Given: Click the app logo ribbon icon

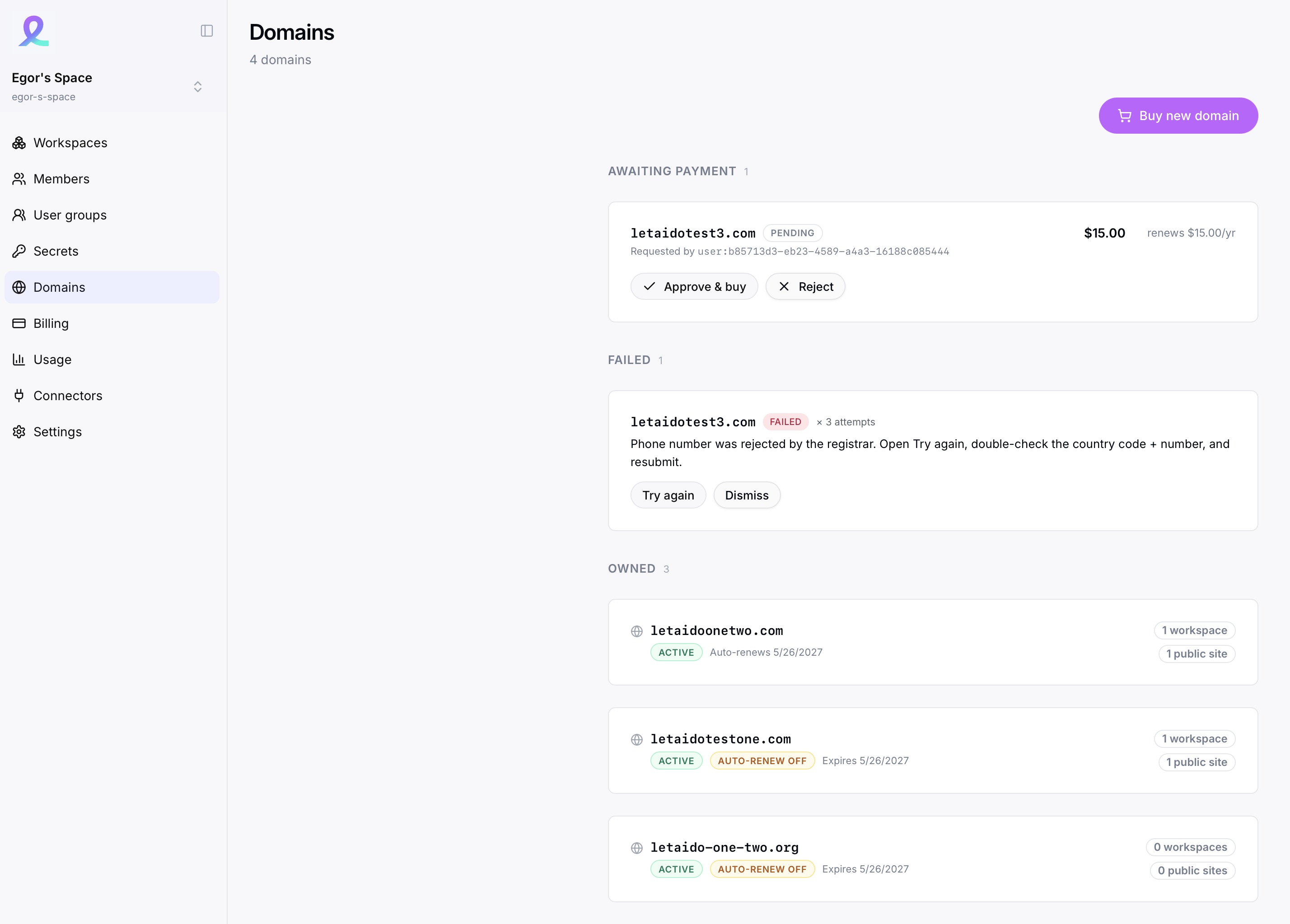Looking at the screenshot, I should [33, 31].
